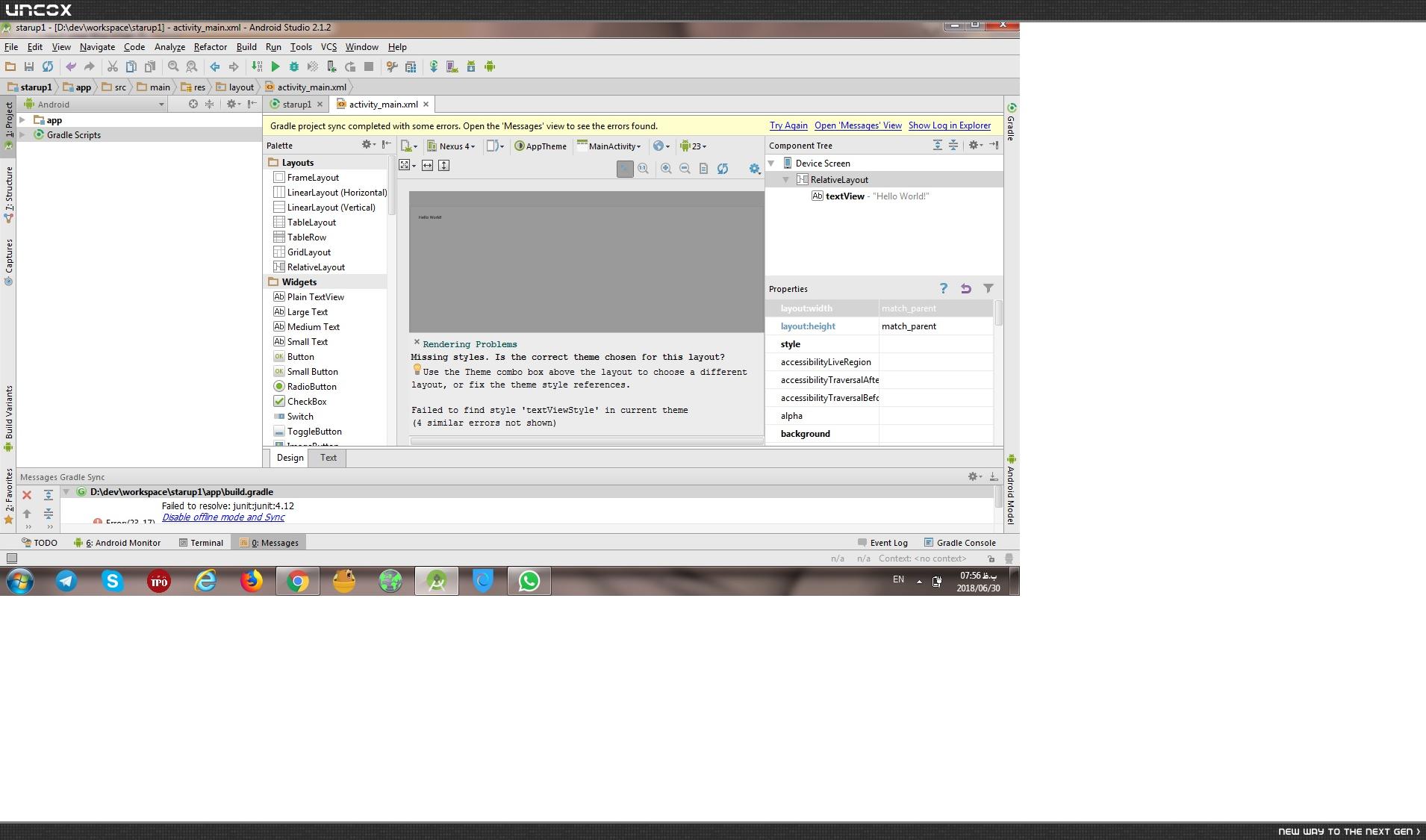1426x840 pixels.
Task: Open the Terminal tool window tab
Action: (202, 543)
